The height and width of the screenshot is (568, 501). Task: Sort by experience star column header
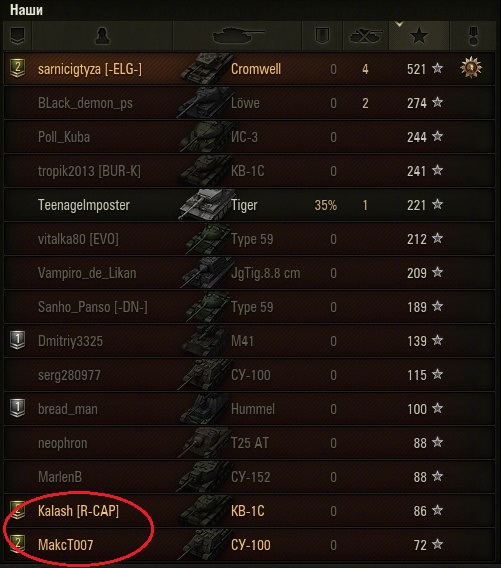(419, 36)
